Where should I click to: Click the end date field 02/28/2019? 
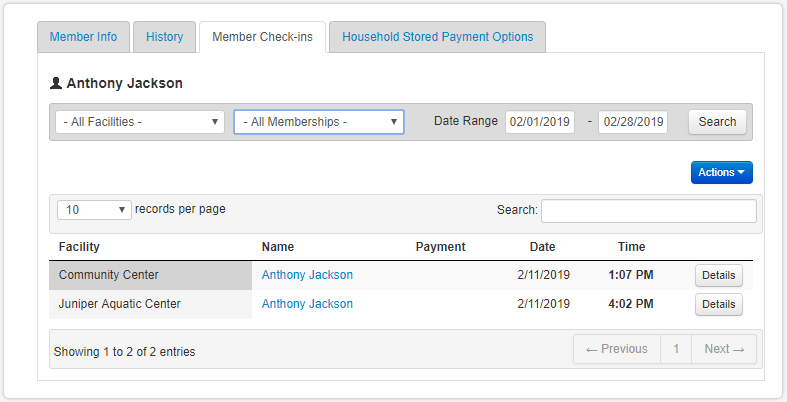pyautogui.click(x=632, y=122)
